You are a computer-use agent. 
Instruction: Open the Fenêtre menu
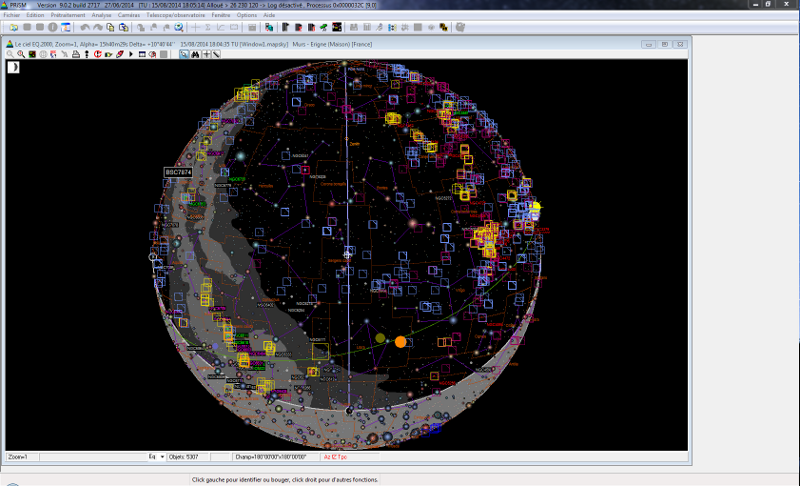click(221, 16)
